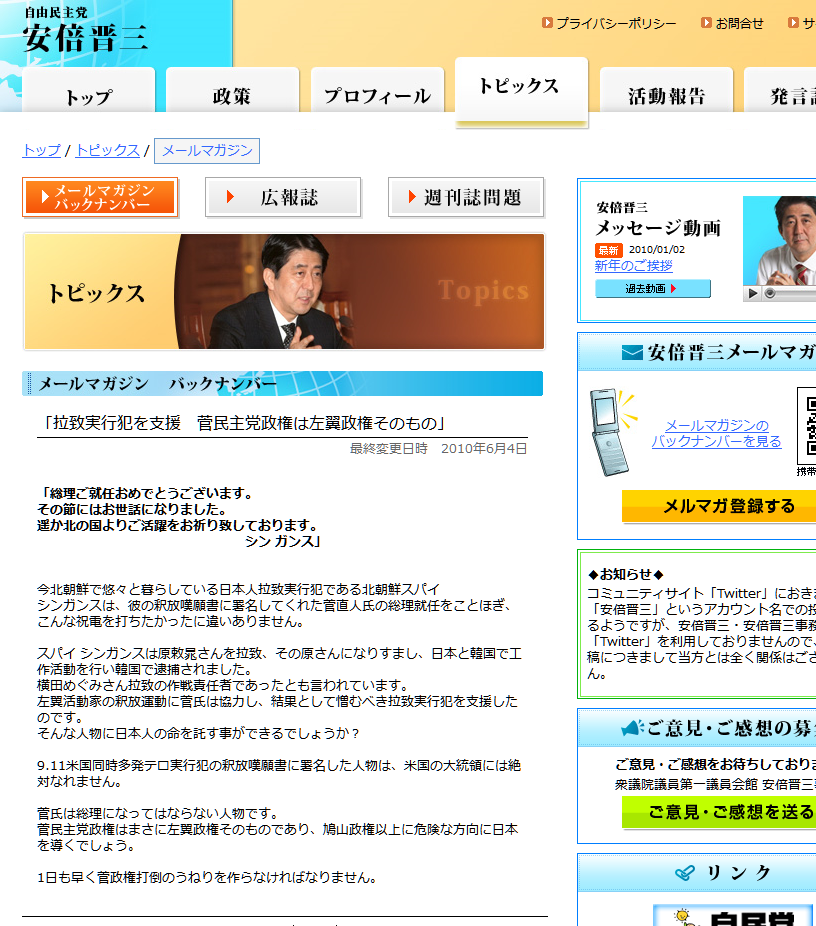Click the message video thumbnail
This screenshot has height=926, width=816.
(779, 241)
